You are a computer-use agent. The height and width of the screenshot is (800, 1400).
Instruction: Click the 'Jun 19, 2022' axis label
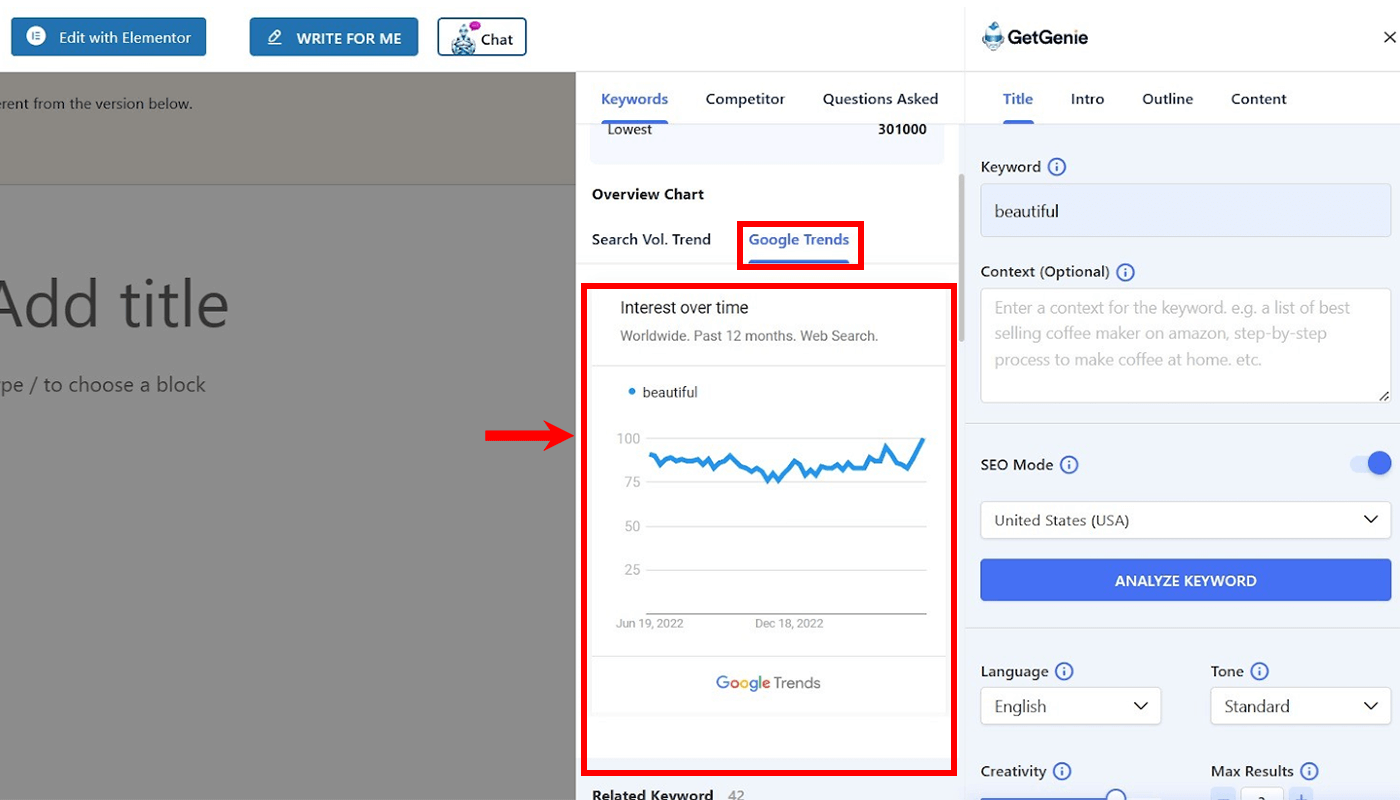click(650, 623)
